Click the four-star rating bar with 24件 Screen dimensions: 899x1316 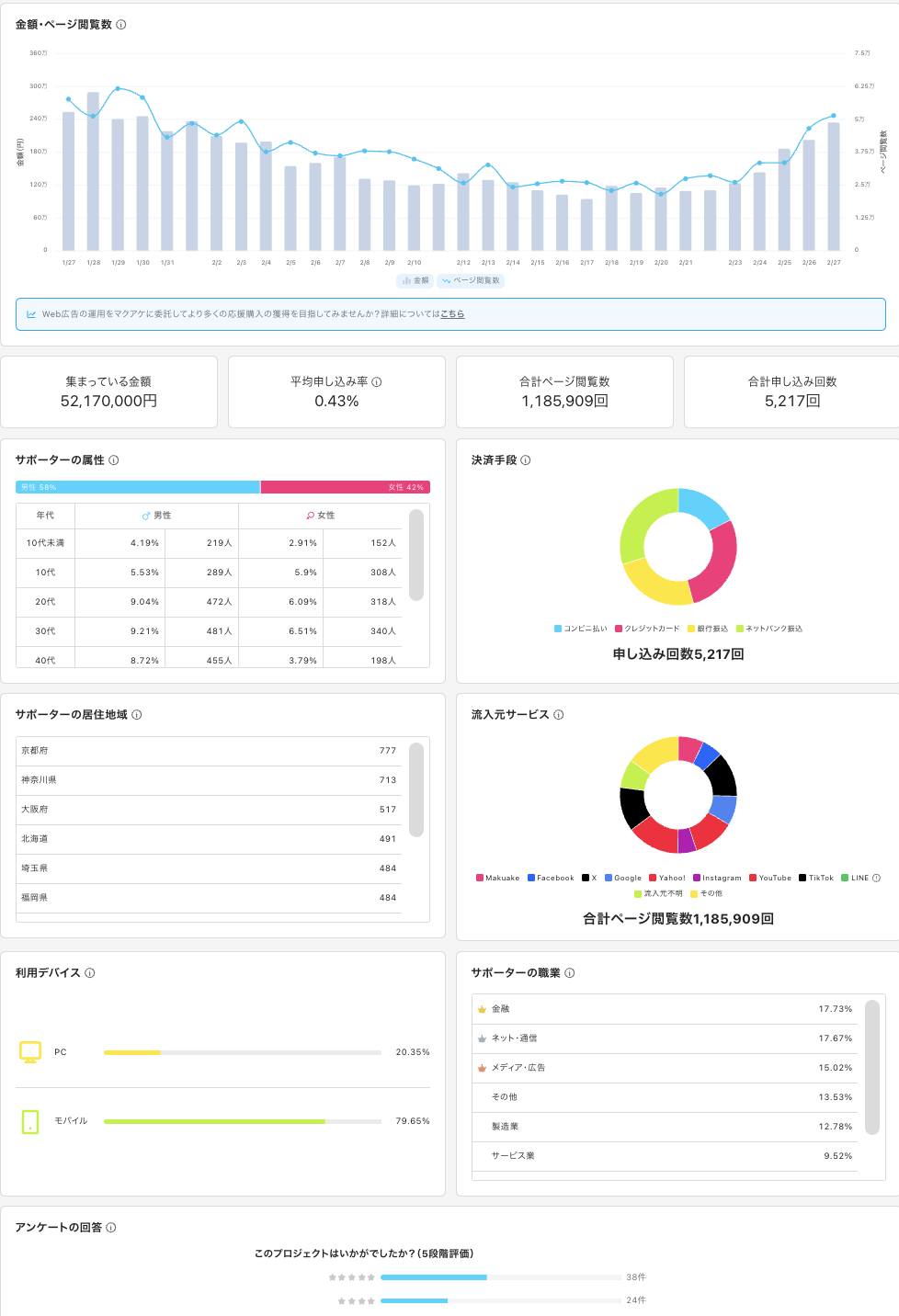(x=501, y=1300)
